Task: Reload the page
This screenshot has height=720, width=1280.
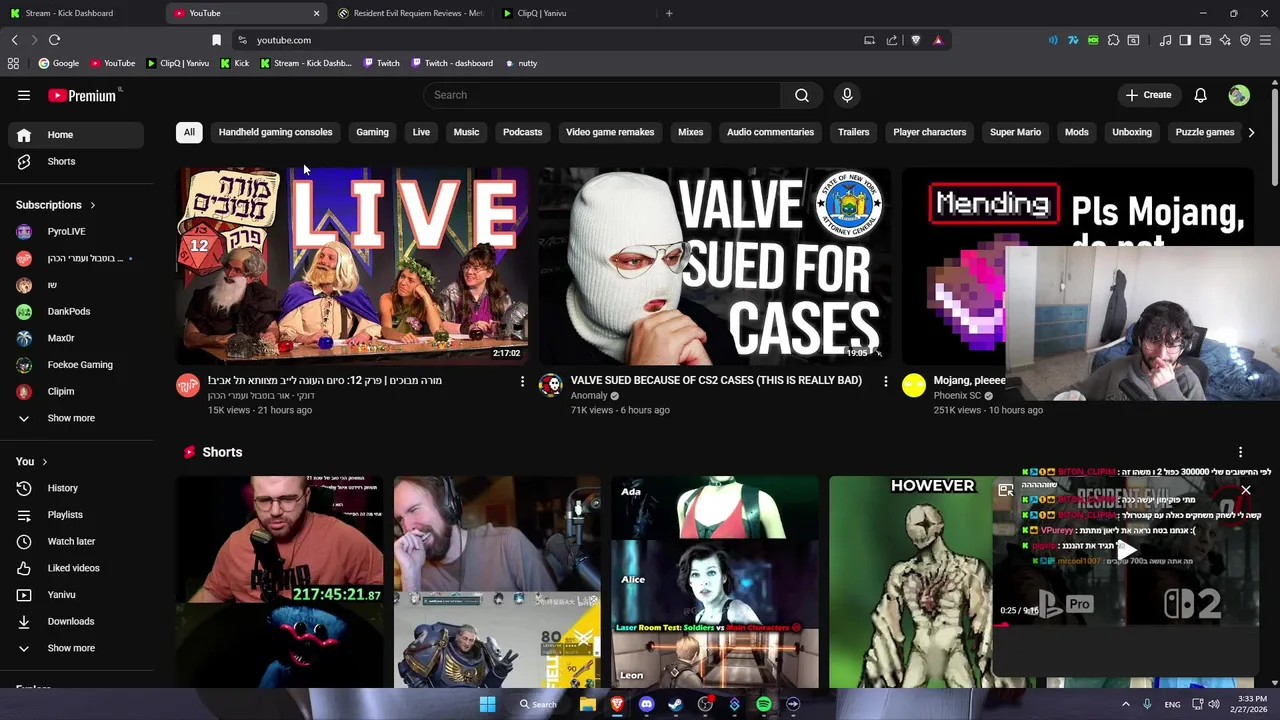Action: (x=54, y=40)
